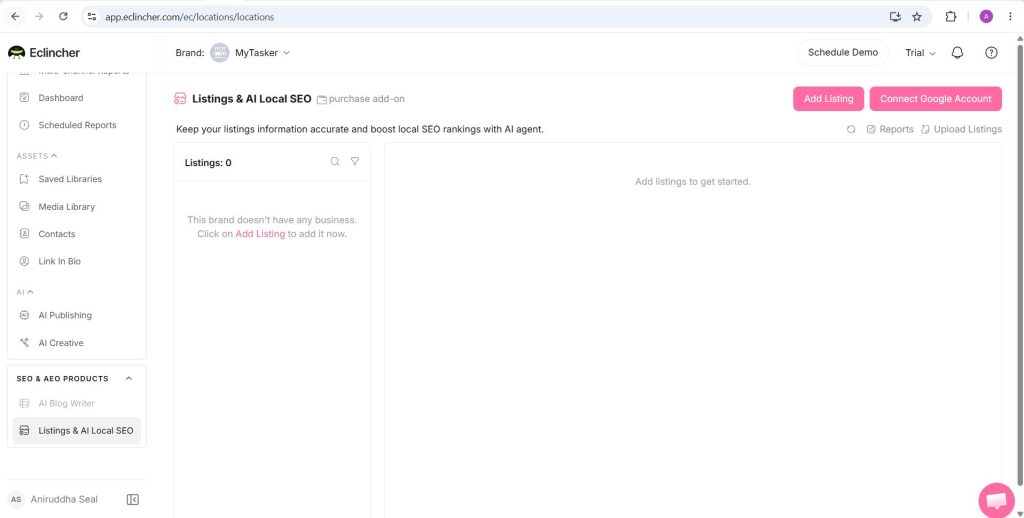Viewport: 1024px width, 518px height.
Task: Open AI Creative in the sidebar
Action: (61, 342)
